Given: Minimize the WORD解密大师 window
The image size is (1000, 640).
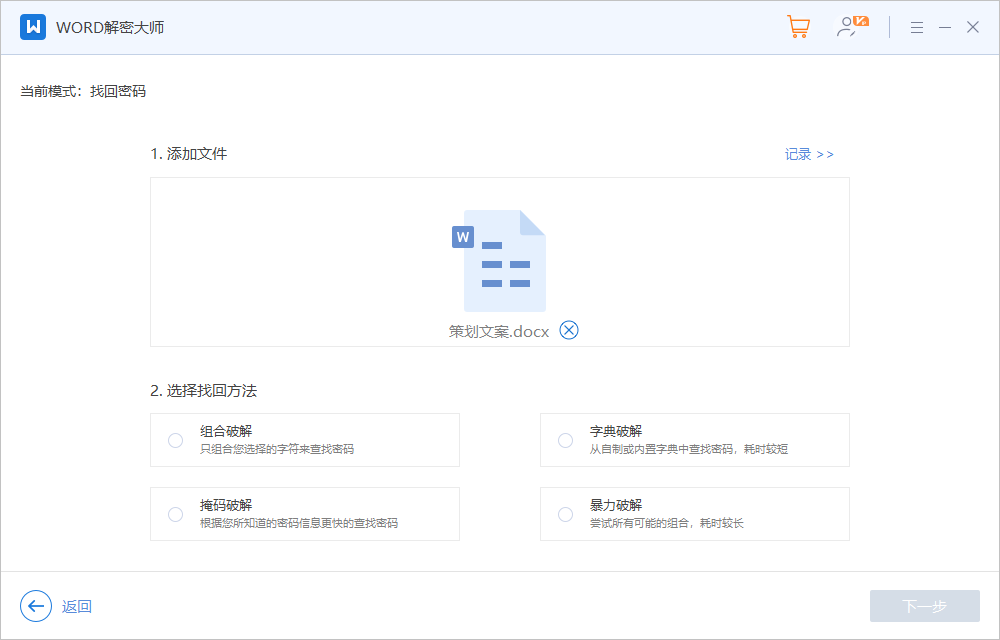Looking at the screenshot, I should click(x=944, y=28).
